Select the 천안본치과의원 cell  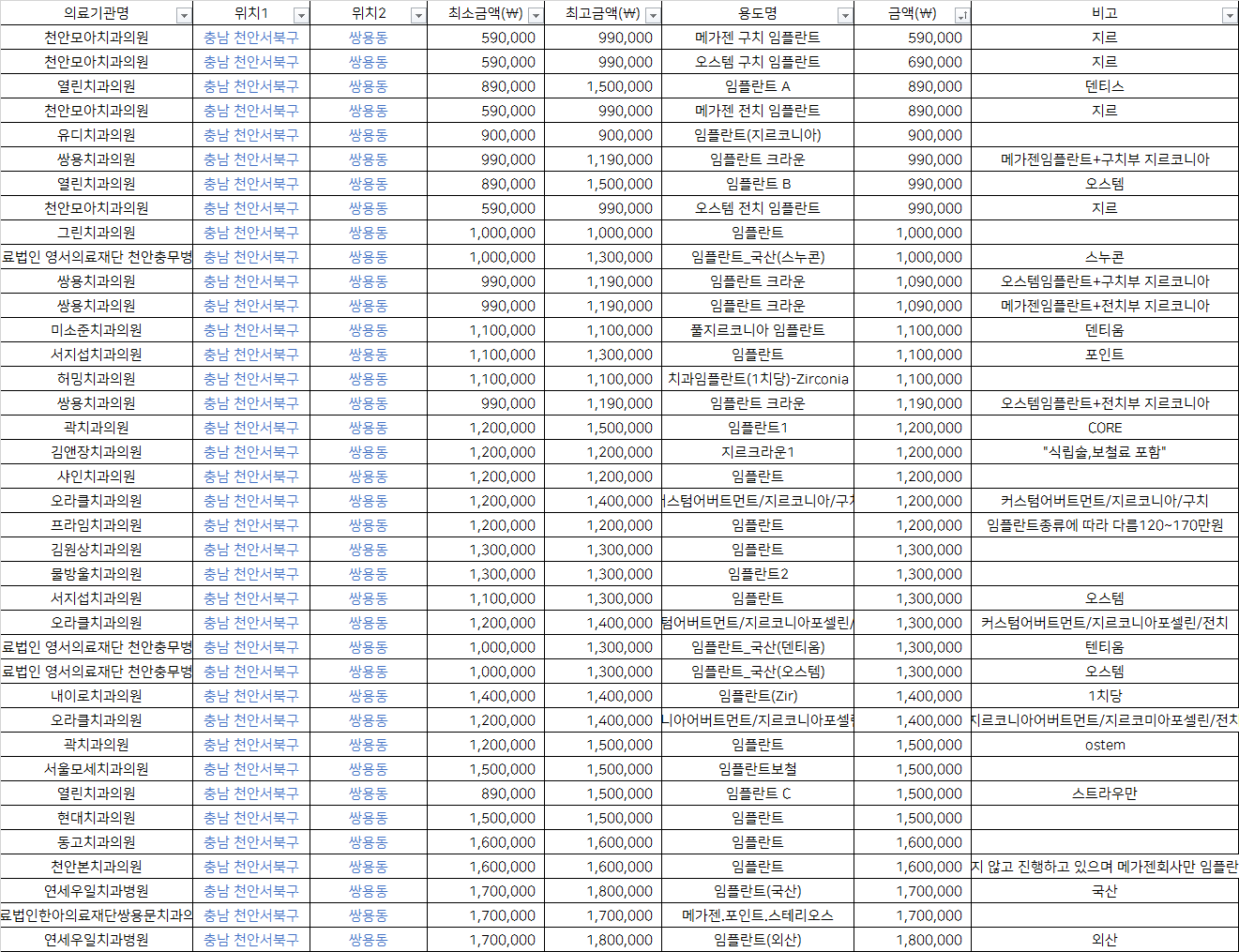97,867
